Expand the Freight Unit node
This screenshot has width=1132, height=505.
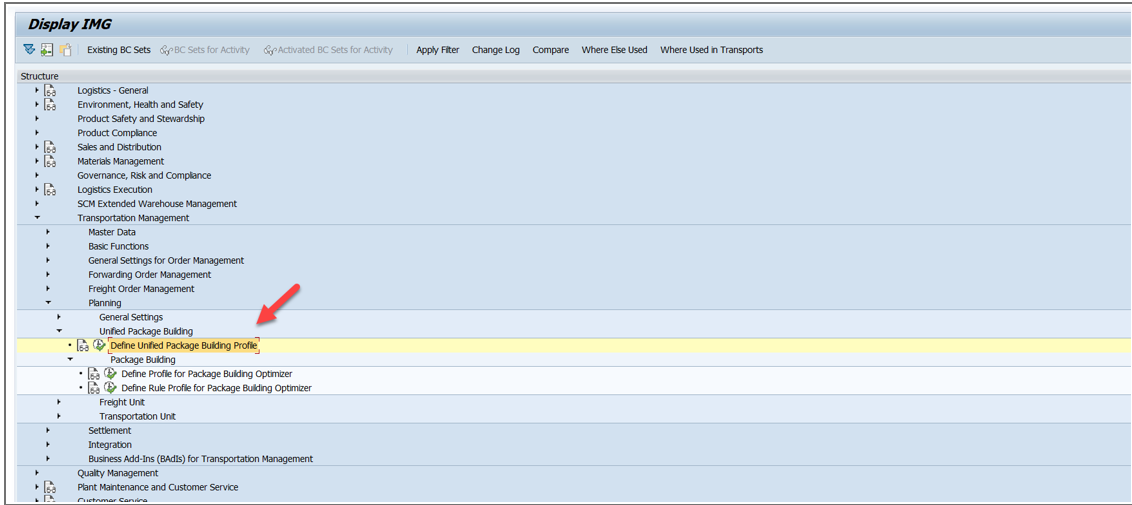point(59,402)
